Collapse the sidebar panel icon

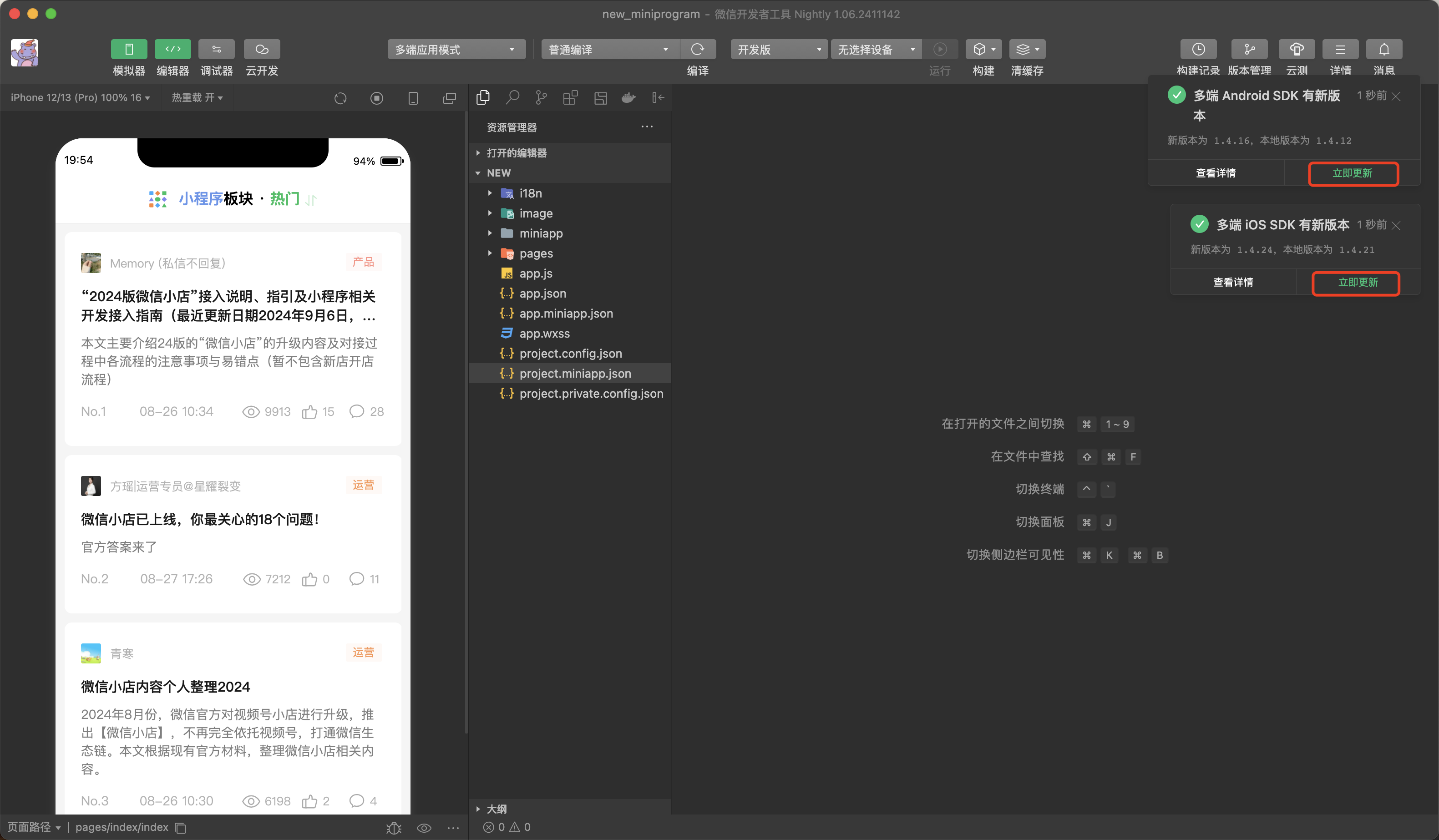coord(658,98)
